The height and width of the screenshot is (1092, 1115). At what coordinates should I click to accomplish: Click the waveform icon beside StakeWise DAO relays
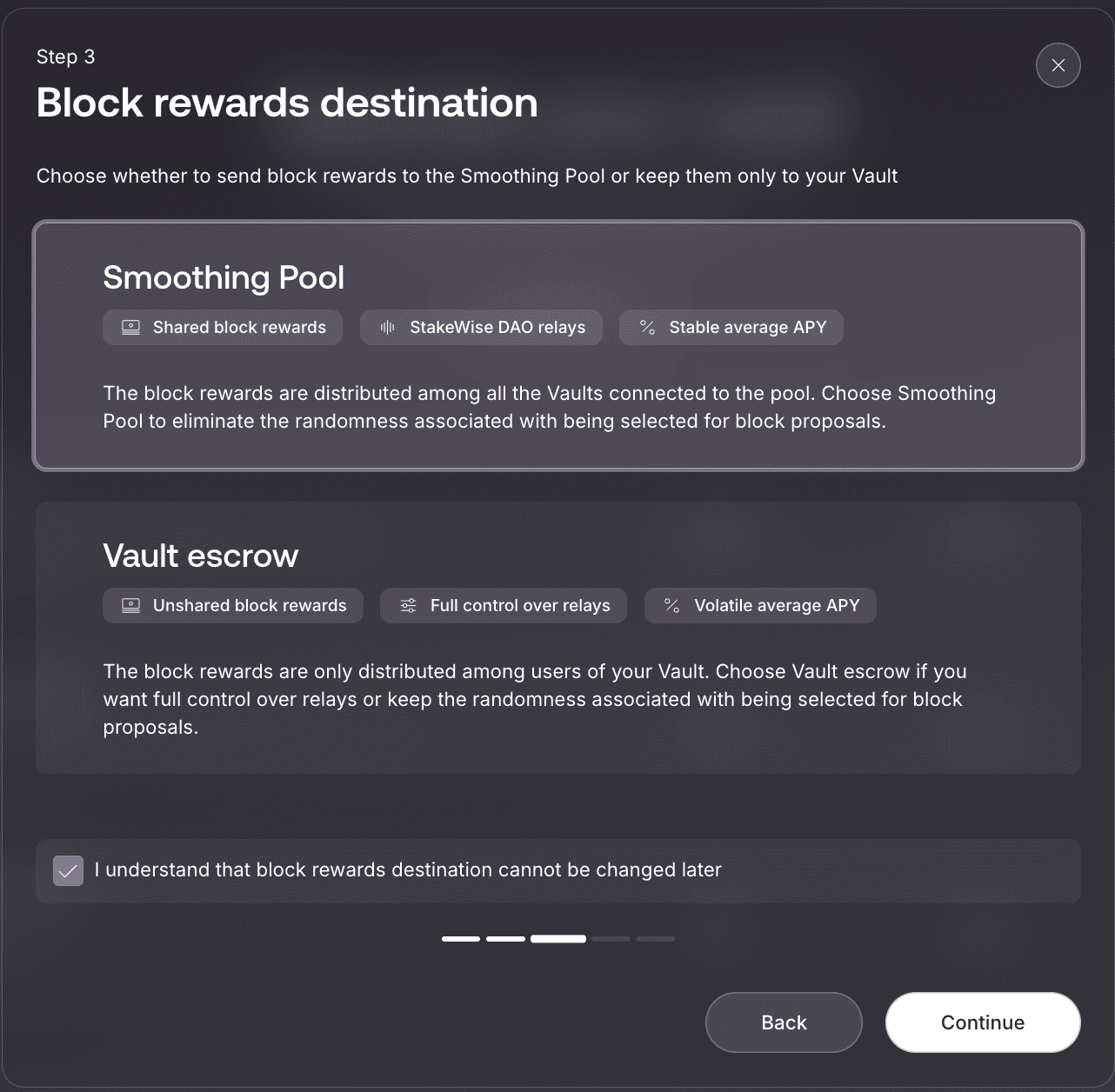tap(388, 328)
